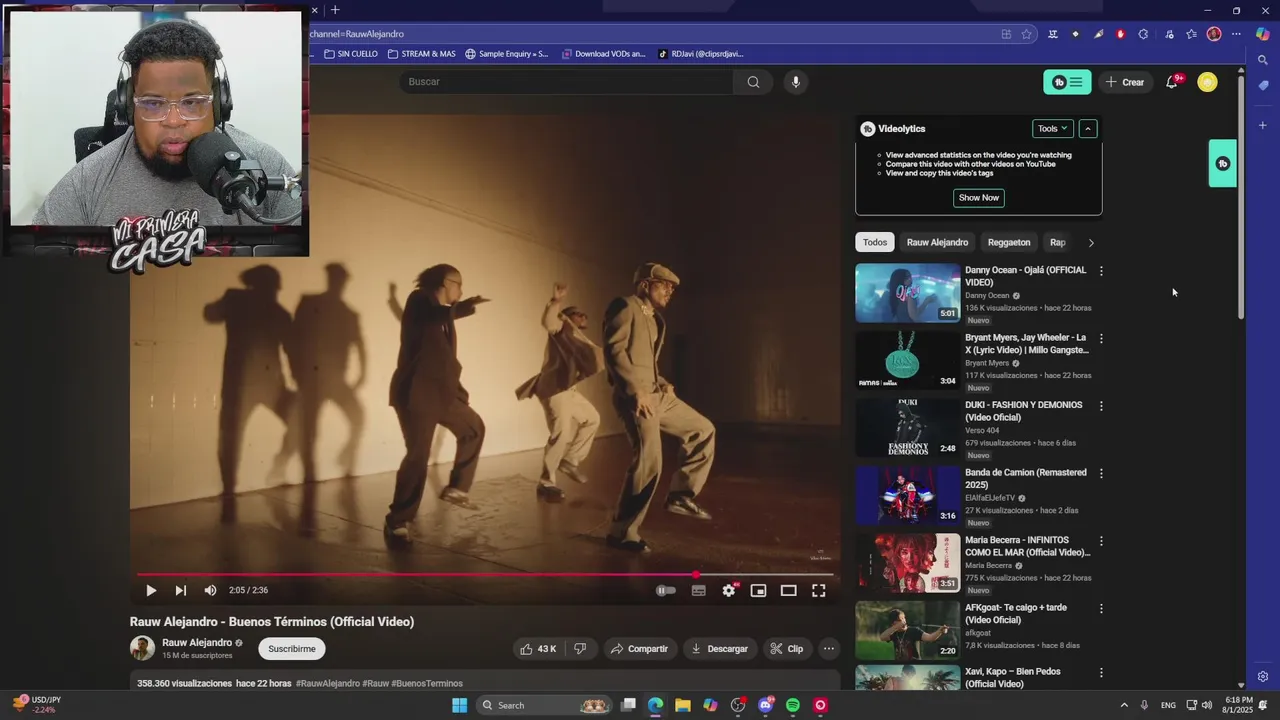1280x720 pixels.
Task: Skip to the next video
Action: click(180, 591)
